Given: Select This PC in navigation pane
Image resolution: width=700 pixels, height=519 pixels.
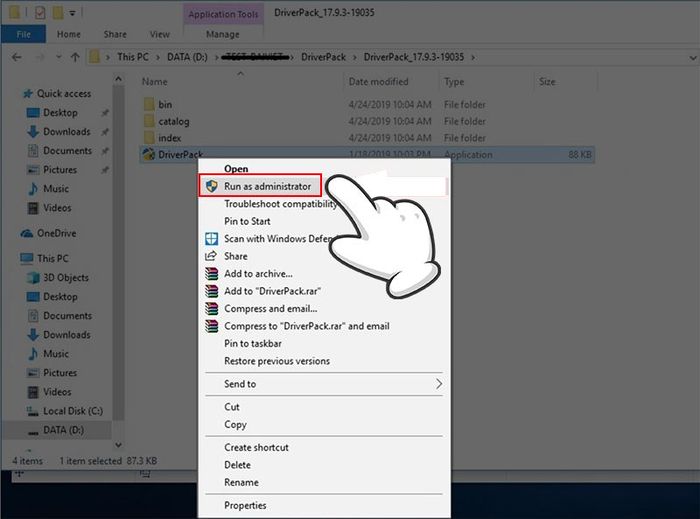Looking at the screenshot, I should tap(53, 258).
